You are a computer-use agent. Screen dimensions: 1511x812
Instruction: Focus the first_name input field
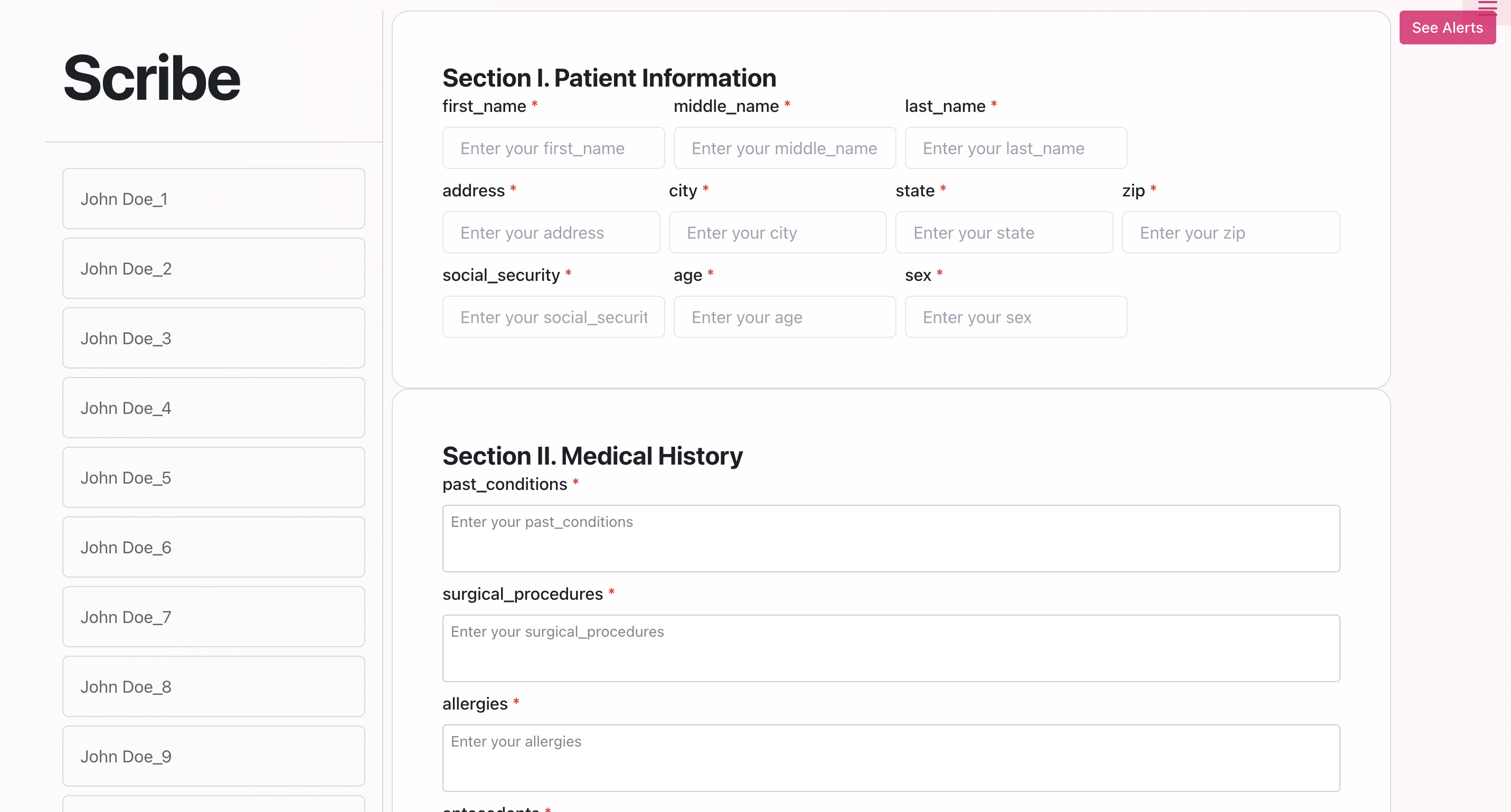point(553,148)
